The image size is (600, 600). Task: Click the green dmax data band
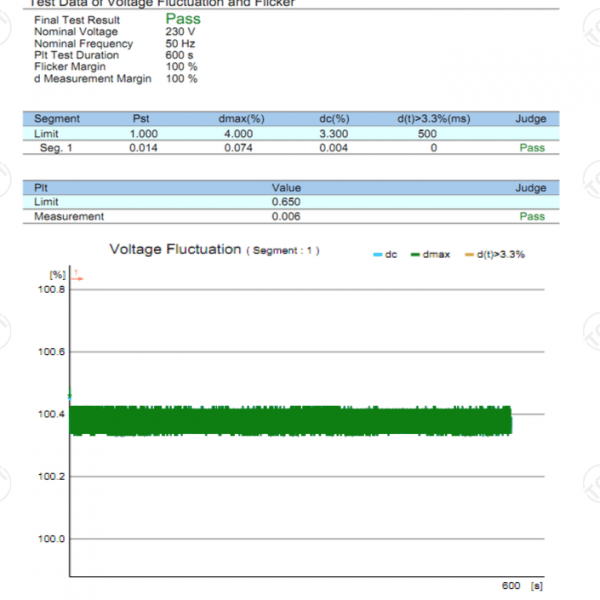[290, 421]
